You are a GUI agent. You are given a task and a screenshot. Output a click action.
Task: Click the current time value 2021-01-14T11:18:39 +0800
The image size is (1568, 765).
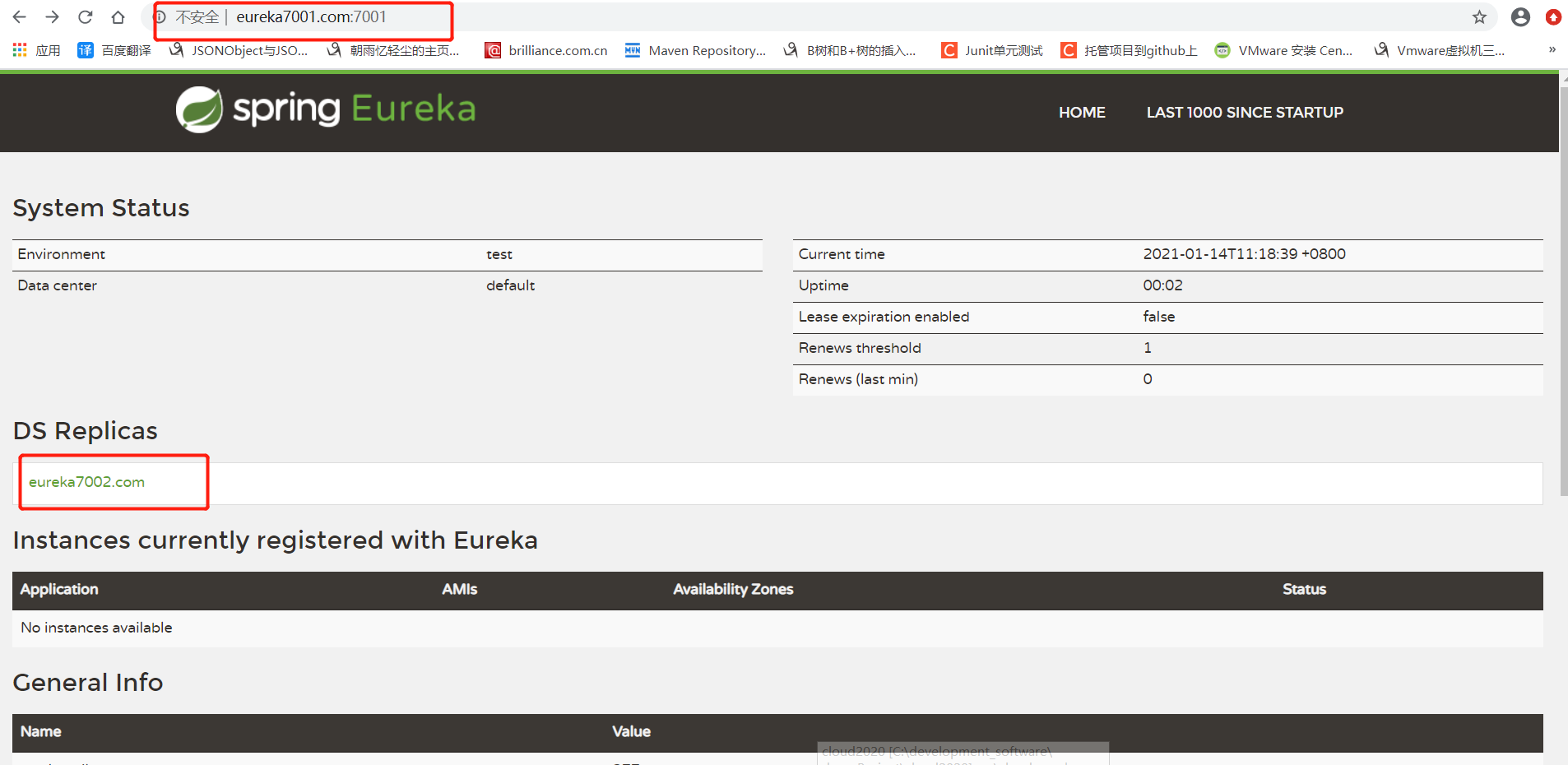pos(1244,254)
